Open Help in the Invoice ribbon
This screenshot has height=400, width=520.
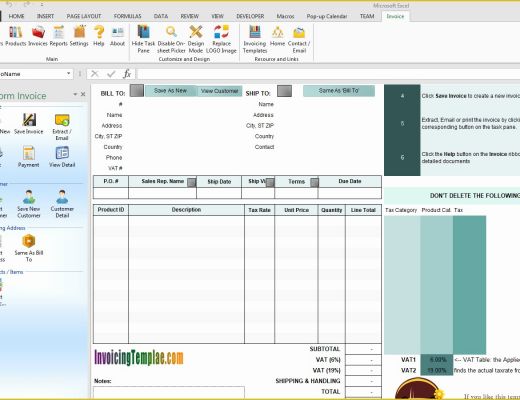pyautogui.click(x=99, y=36)
